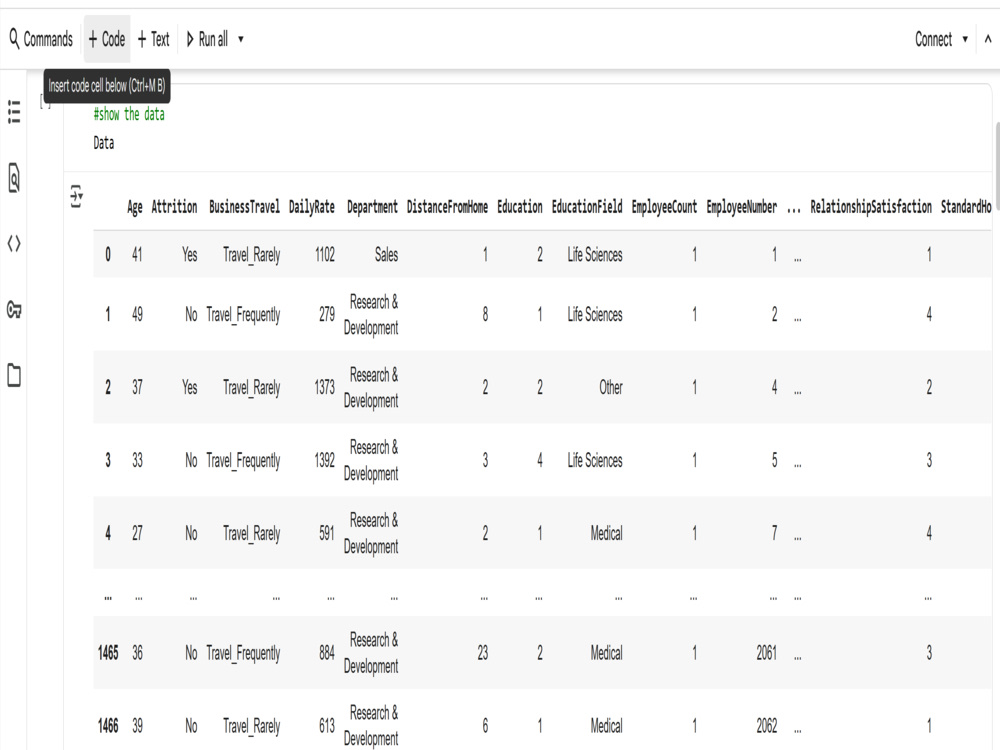The height and width of the screenshot is (750, 1000).
Task: Select the Age column header
Action: click(x=135, y=207)
